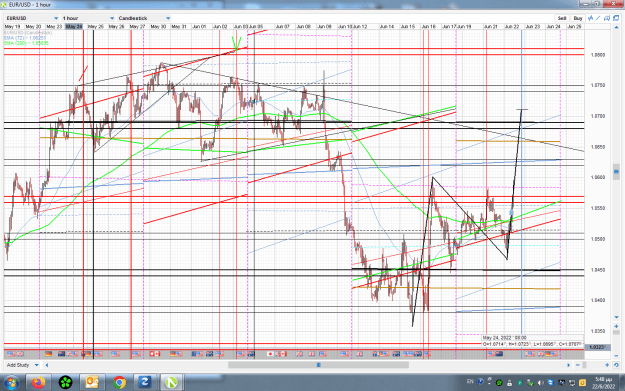
Task: Click the horizontal zoom slider handle
Action: coord(584,365)
